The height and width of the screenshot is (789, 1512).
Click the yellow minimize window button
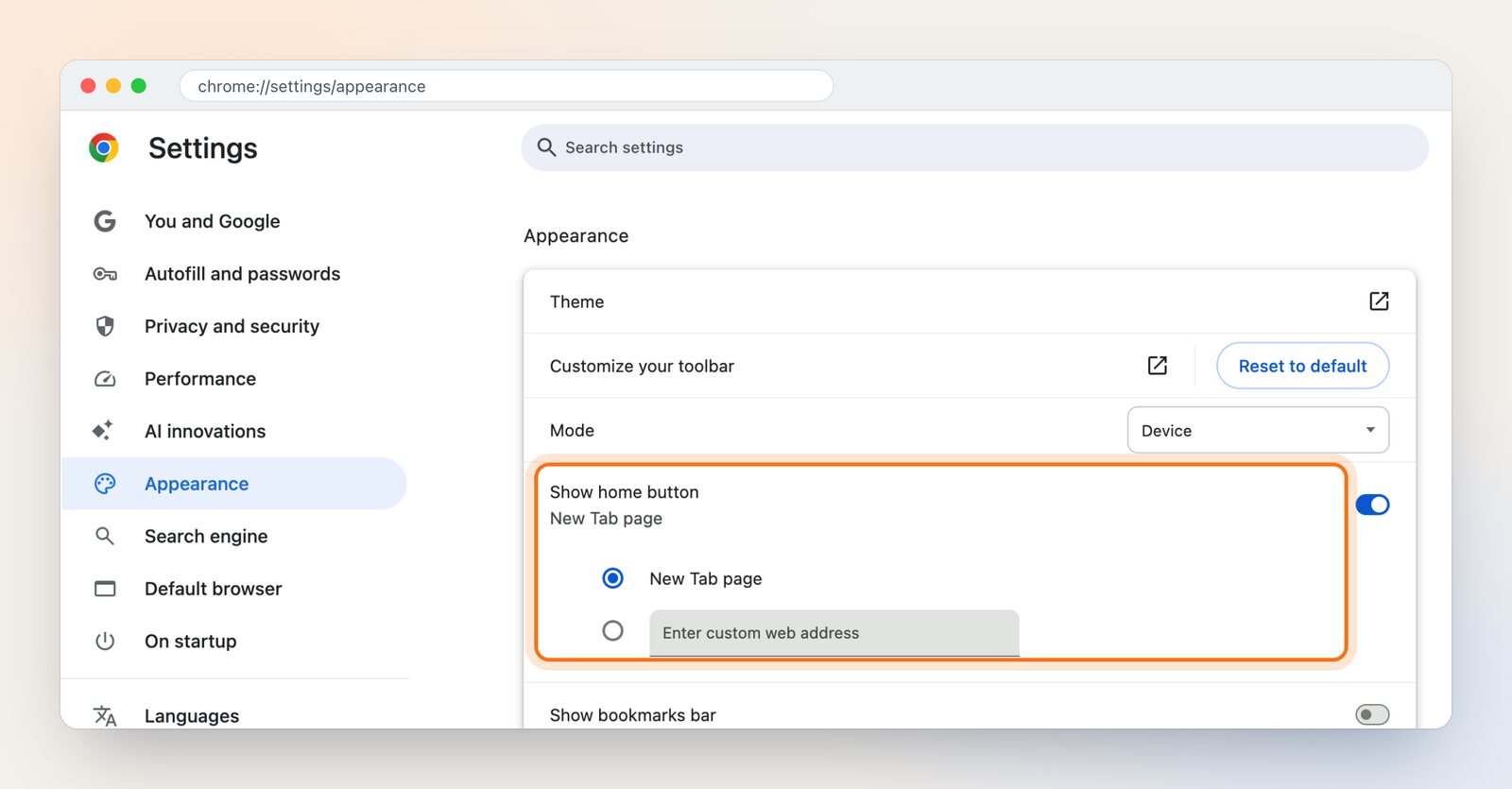coord(113,86)
